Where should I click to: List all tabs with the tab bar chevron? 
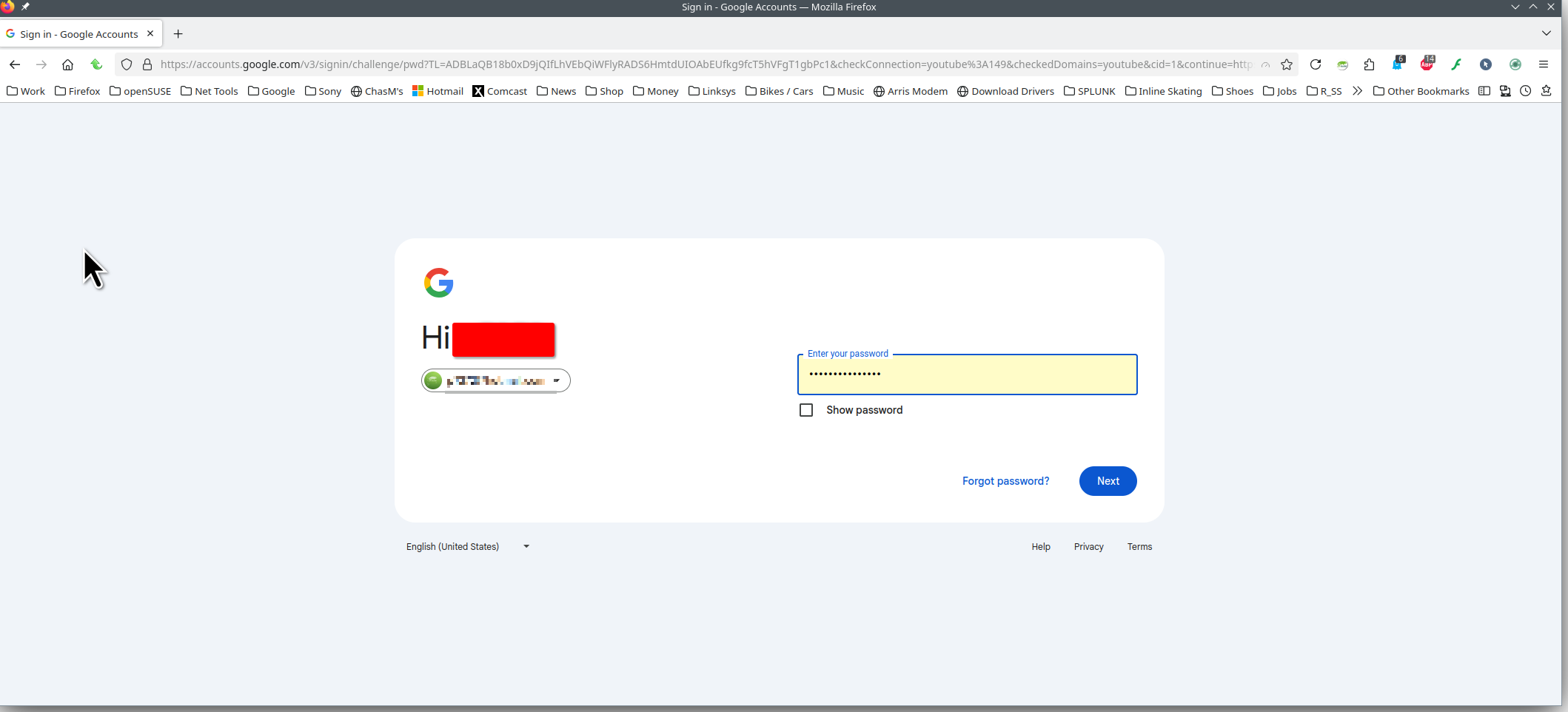pyautogui.click(x=1547, y=33)
